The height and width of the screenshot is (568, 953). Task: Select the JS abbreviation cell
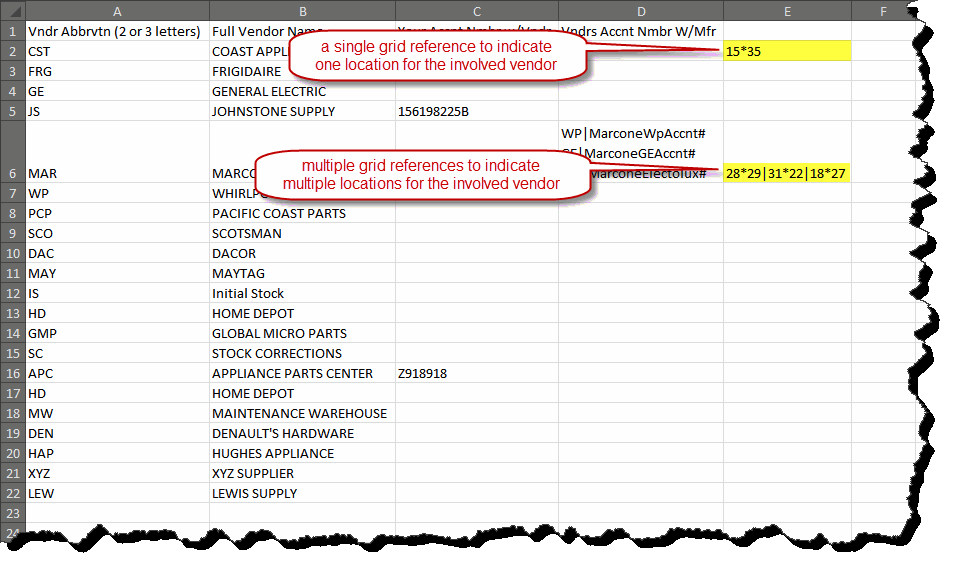tap(117, 111)
